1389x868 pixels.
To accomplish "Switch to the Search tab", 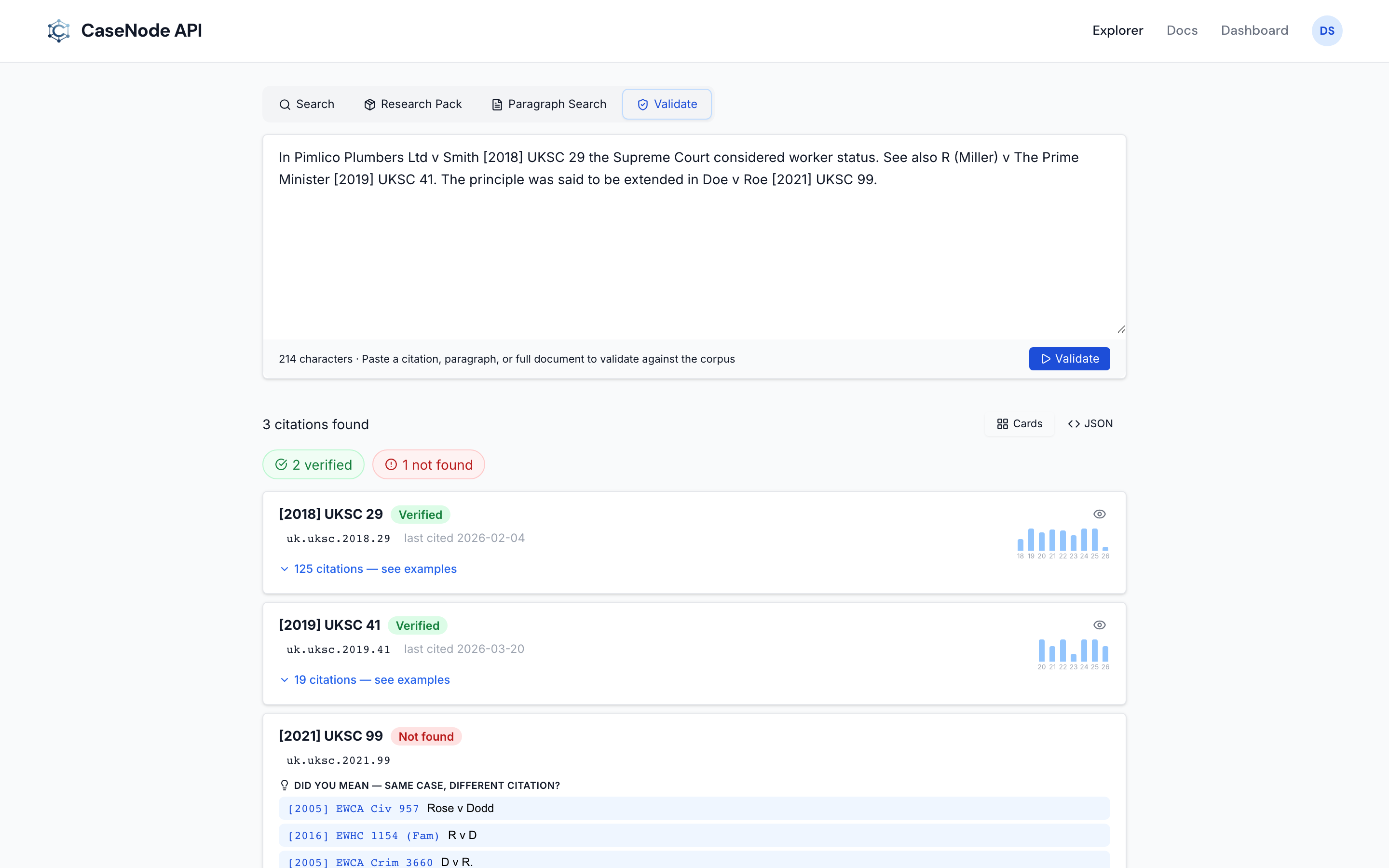I will tap(307, 104).
